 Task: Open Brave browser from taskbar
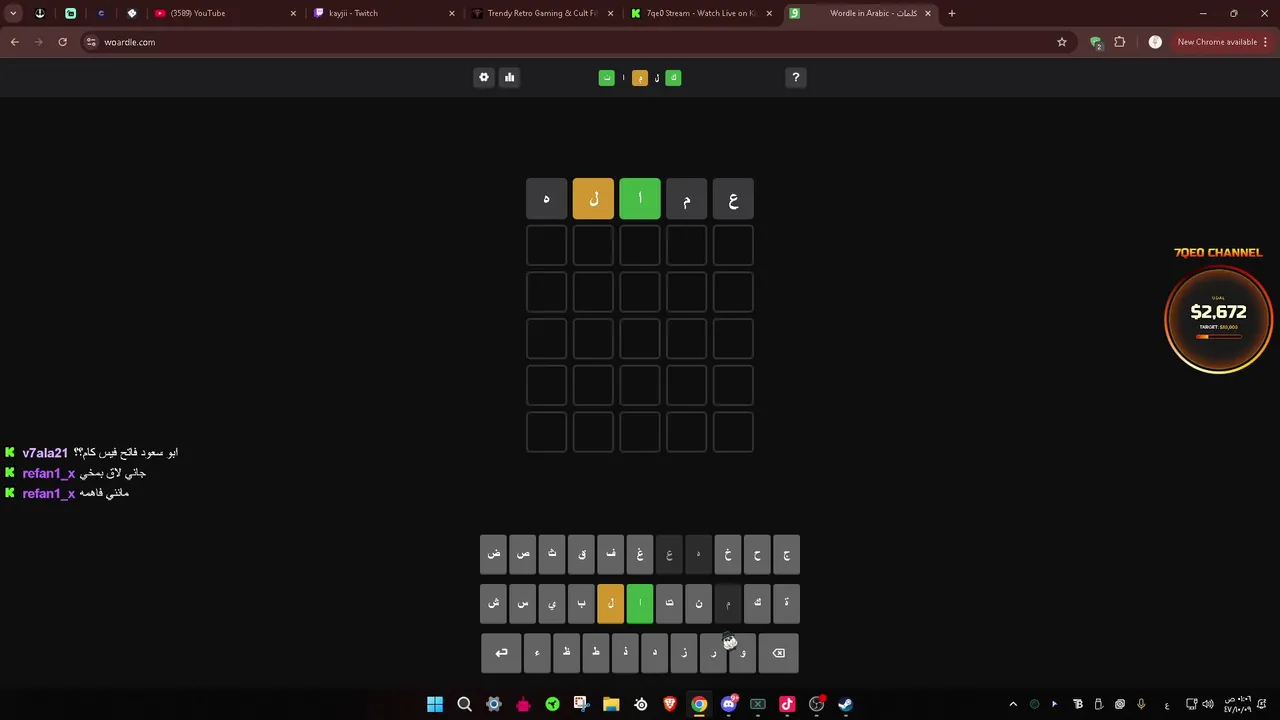[670, 704]
